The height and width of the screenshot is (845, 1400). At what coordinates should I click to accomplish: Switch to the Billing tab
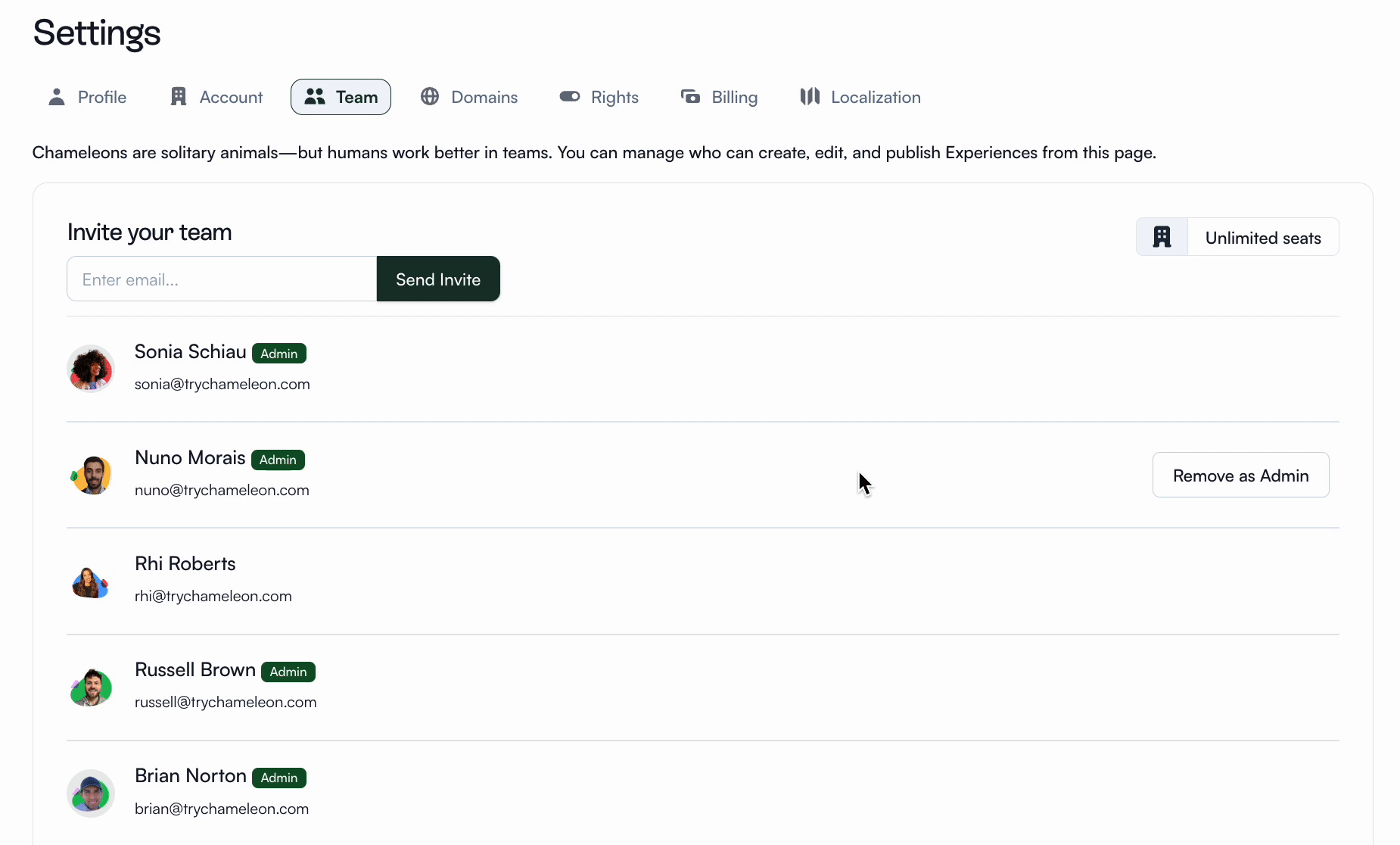[x=733, y=97]
